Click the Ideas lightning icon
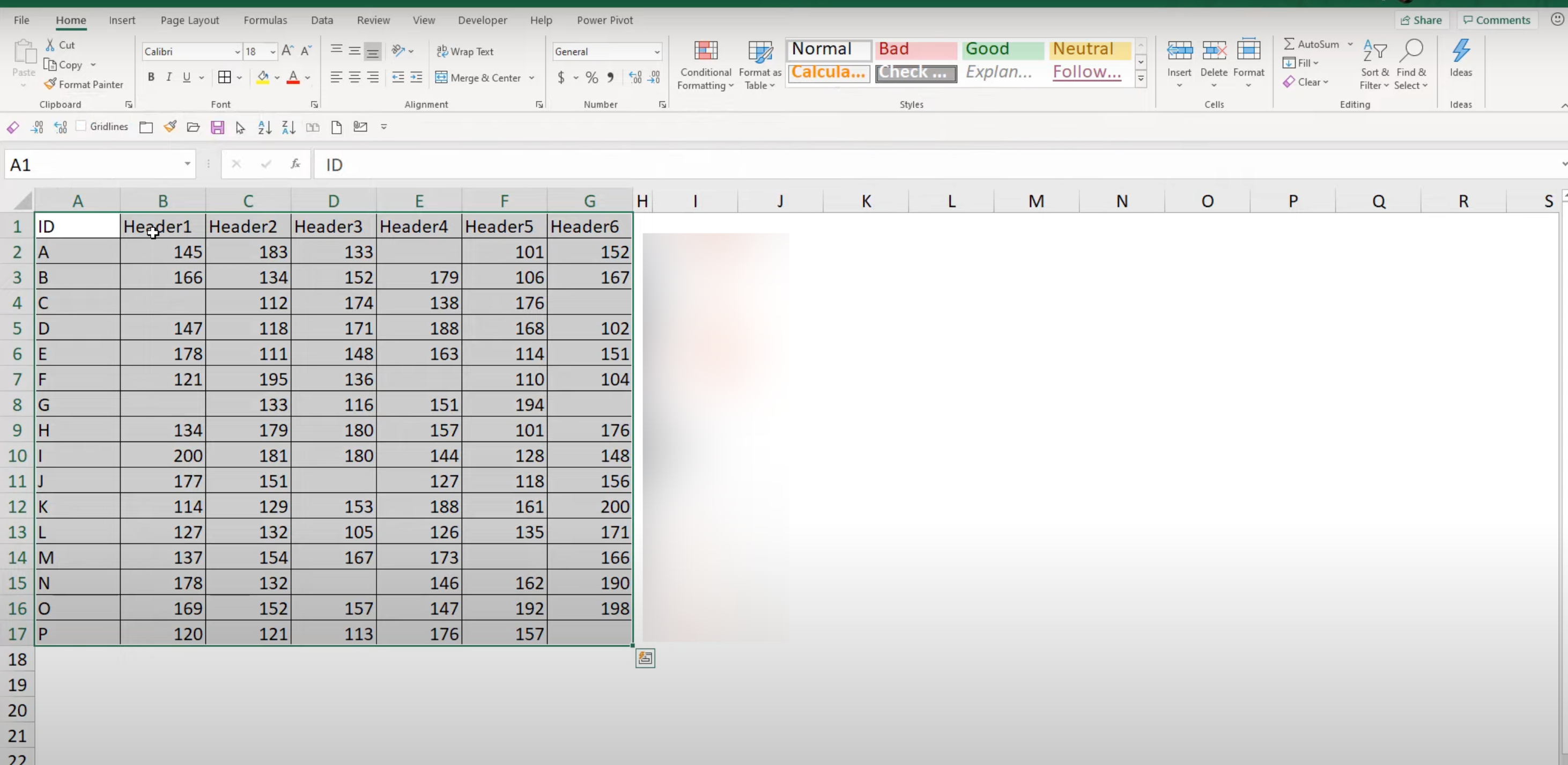The image size is (1568, 765). point(1460,51)
